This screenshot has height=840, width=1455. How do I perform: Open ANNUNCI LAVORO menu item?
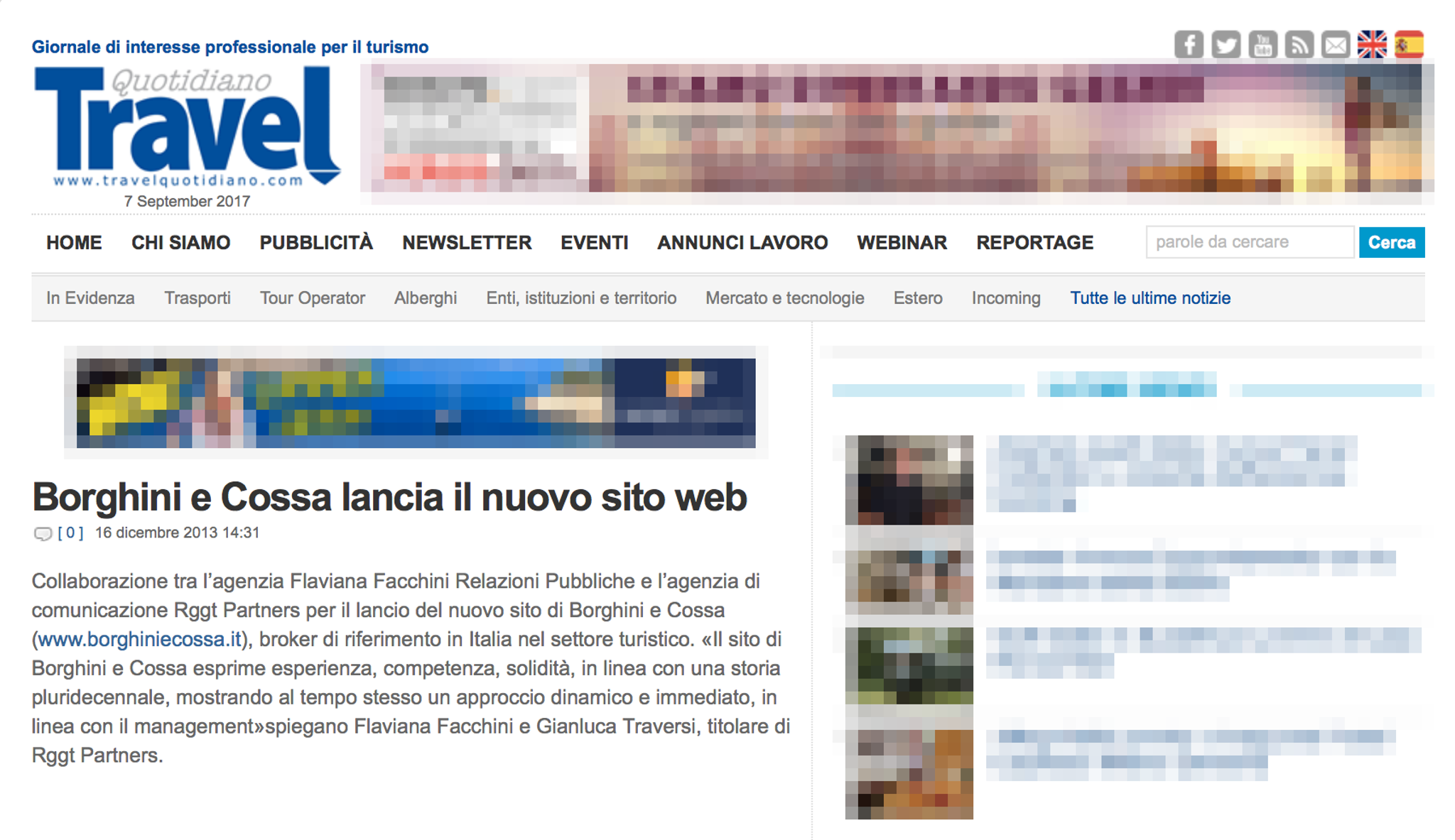(x=742, y=243)
